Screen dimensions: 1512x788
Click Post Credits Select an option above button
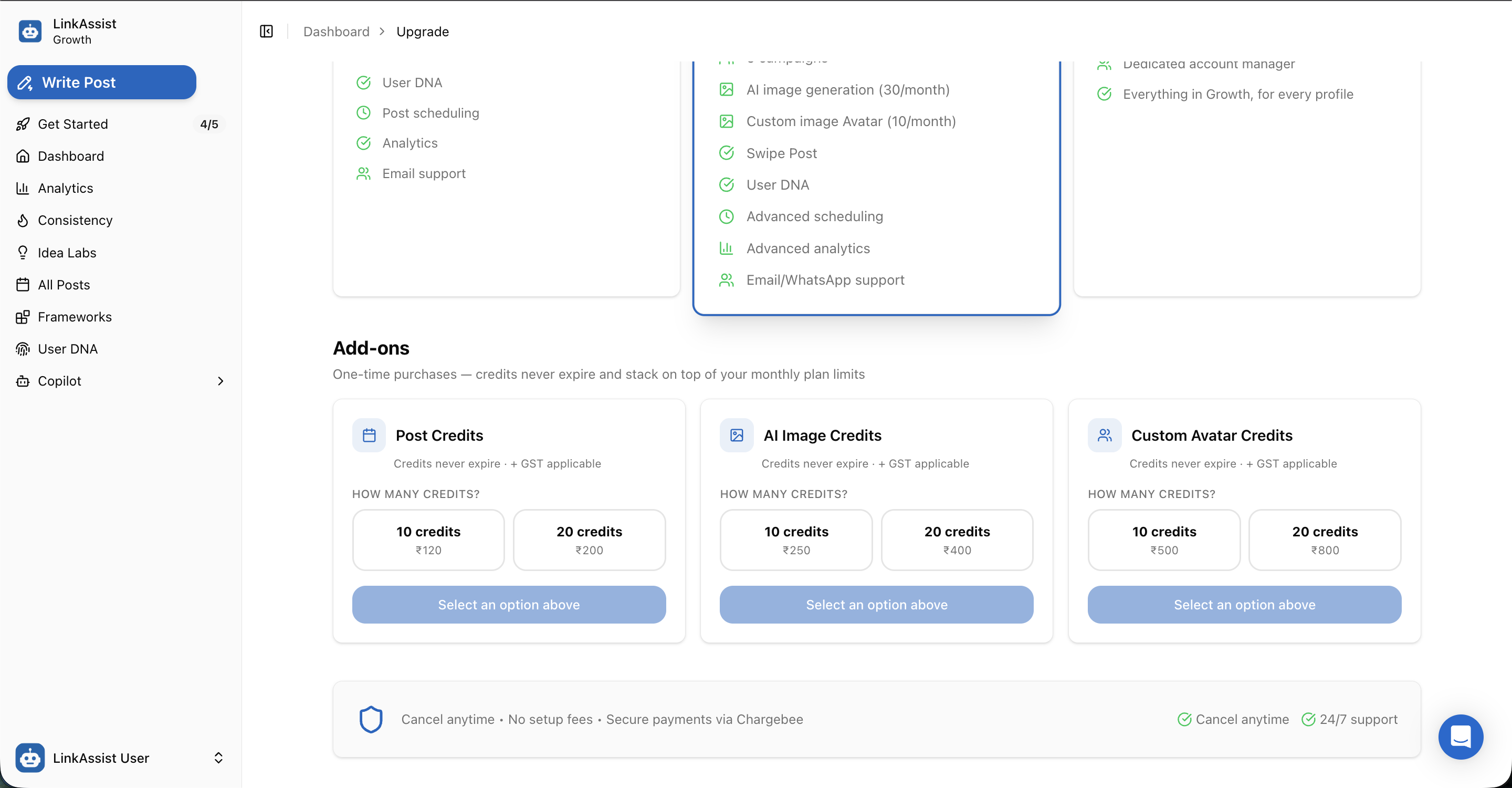tap(509, 604)
